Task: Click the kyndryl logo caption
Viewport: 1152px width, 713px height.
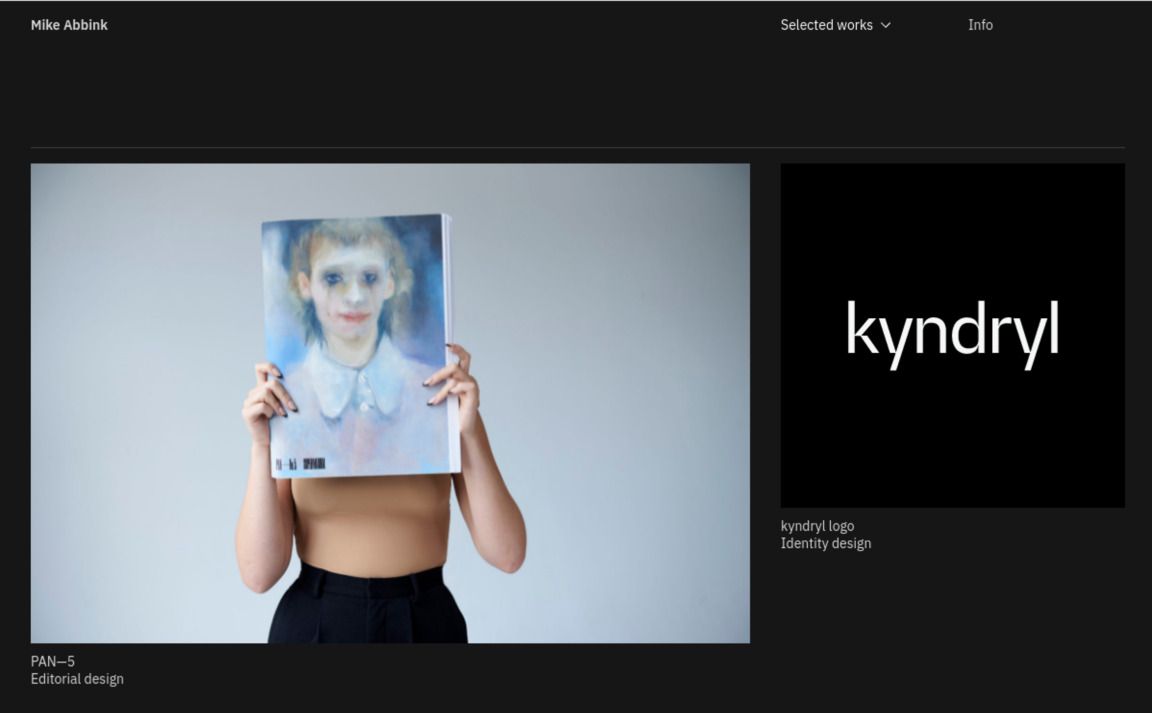Action: tap(817, 526)
